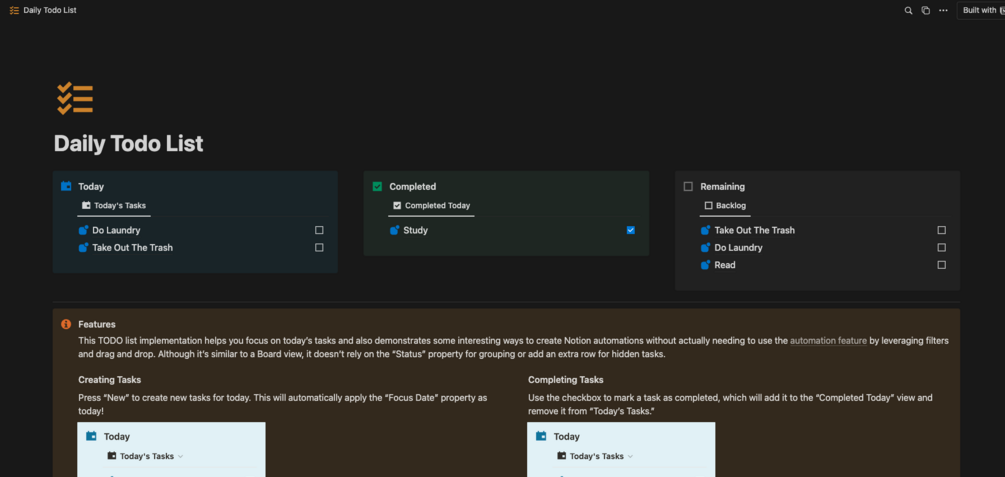Open the search magnifier icon
Image resolution: width=1005 pixels, height=477 pixels.
(x=908, y=10)
